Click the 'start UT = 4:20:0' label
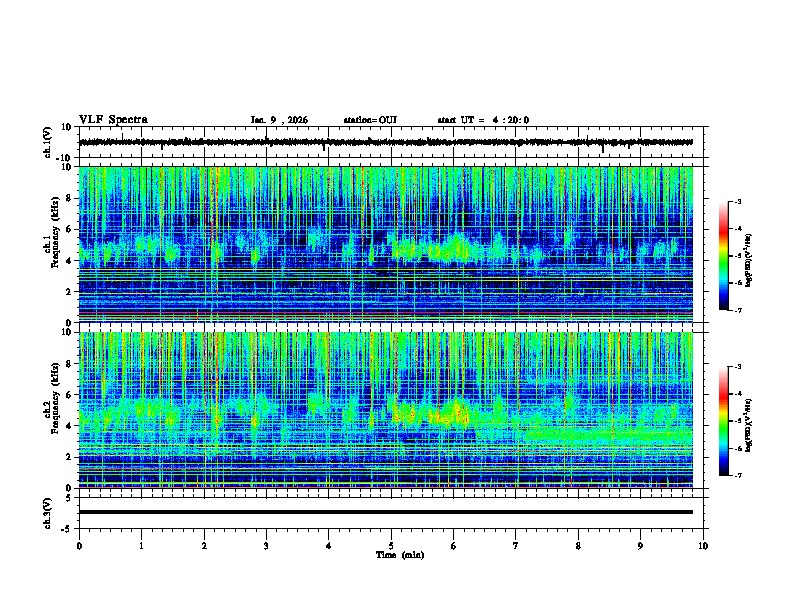Image resolution: width=792 pixels, height=612 pixels. pyautogui.click(x=483, y=120)
